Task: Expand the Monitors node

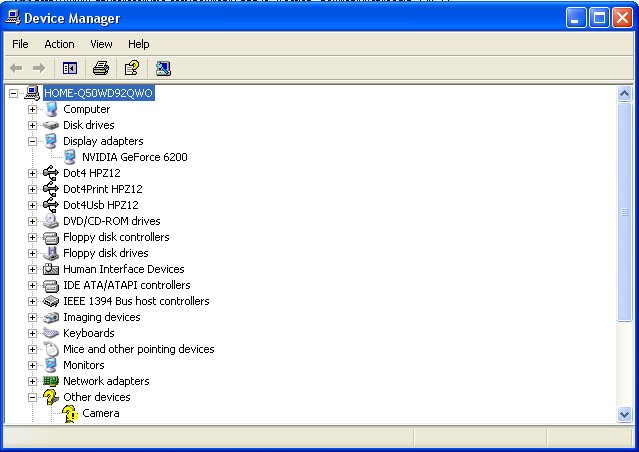Action: point(32,365)
